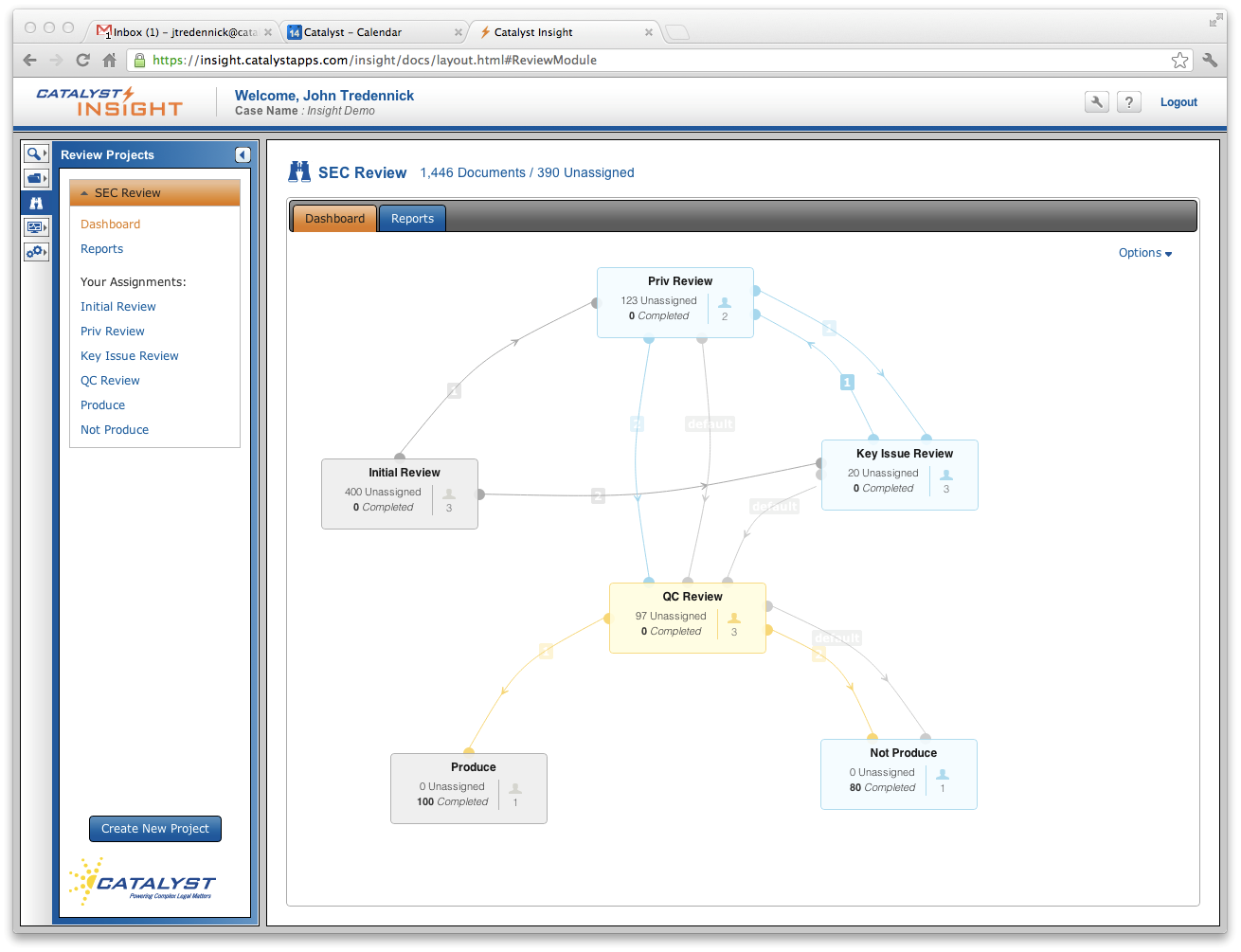Open Produce assignment in sidebar
This screenshot has height=952, width=1241.
pyautogui.click(x=102, y=405)
